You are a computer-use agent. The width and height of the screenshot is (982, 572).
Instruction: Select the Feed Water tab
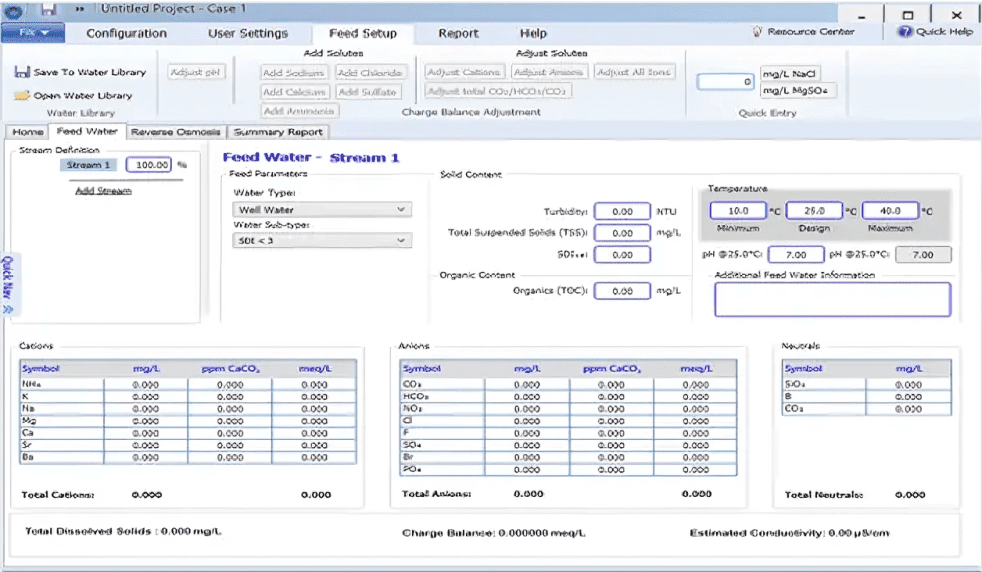[x=87, y=131]
